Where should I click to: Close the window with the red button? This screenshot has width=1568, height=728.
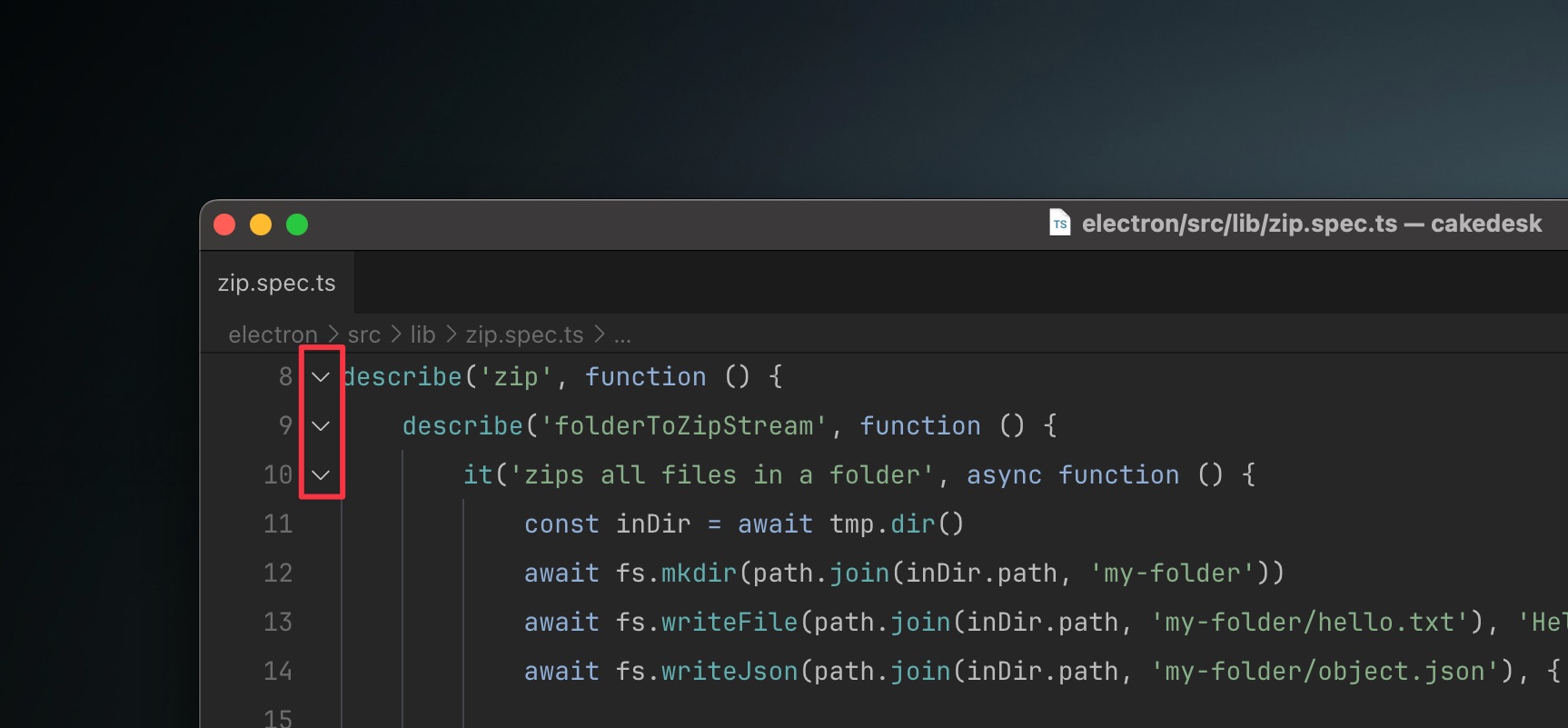click(x=224, y=224)
